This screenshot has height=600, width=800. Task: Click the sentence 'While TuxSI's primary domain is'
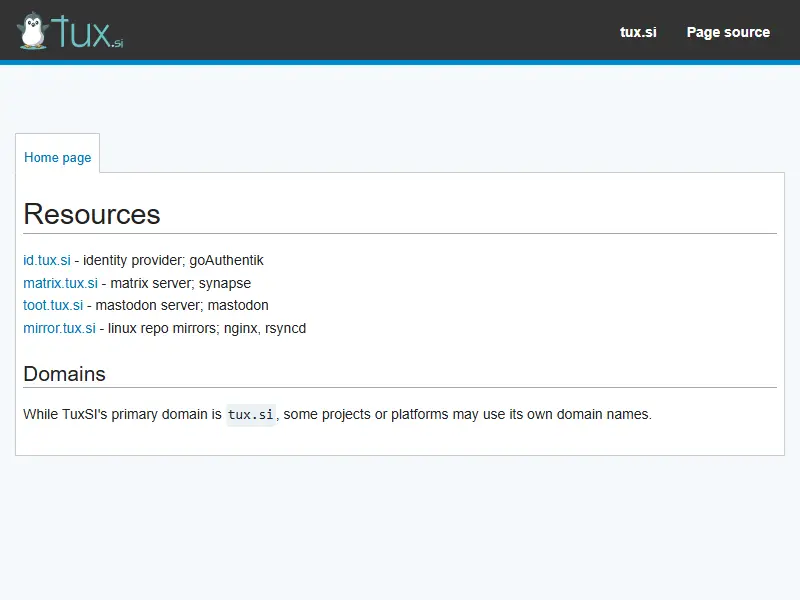click(122, 414)
